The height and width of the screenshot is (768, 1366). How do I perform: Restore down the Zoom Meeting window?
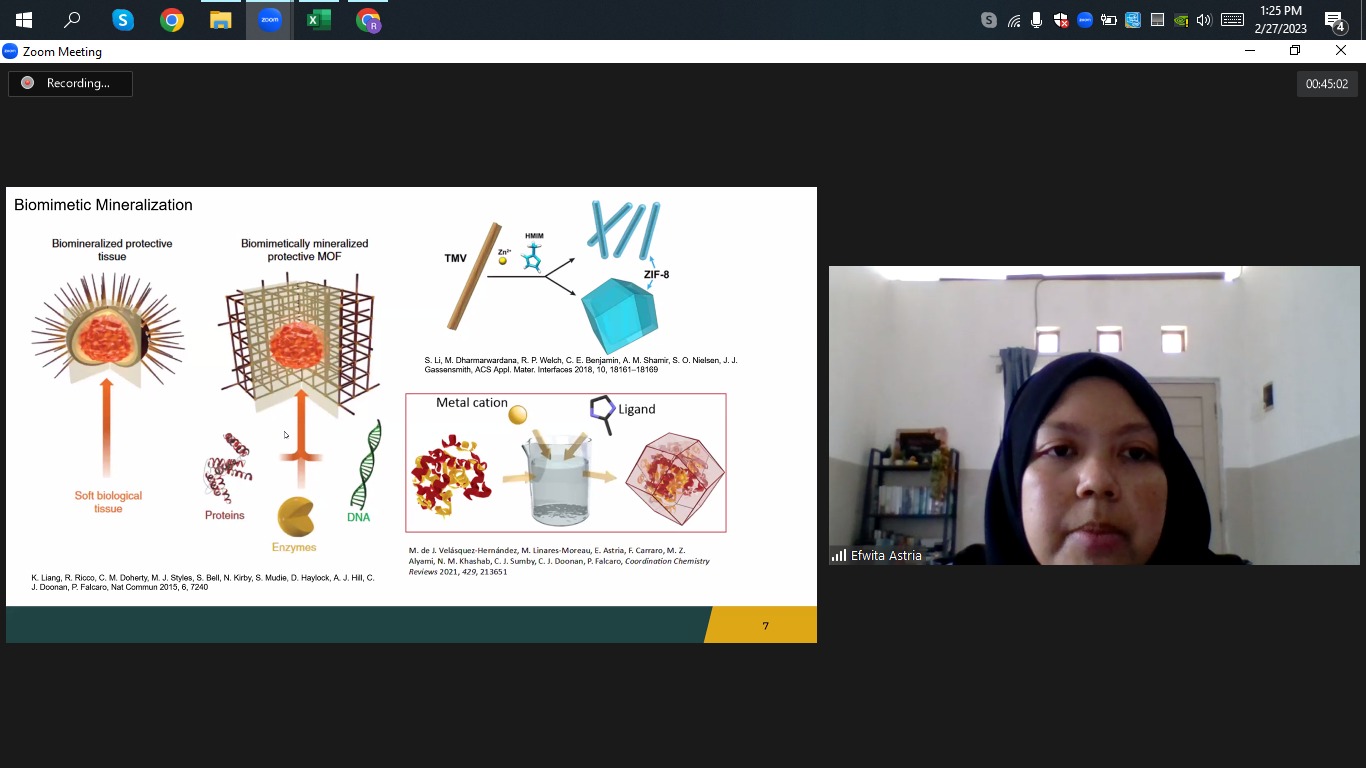tap(1295, 51)
